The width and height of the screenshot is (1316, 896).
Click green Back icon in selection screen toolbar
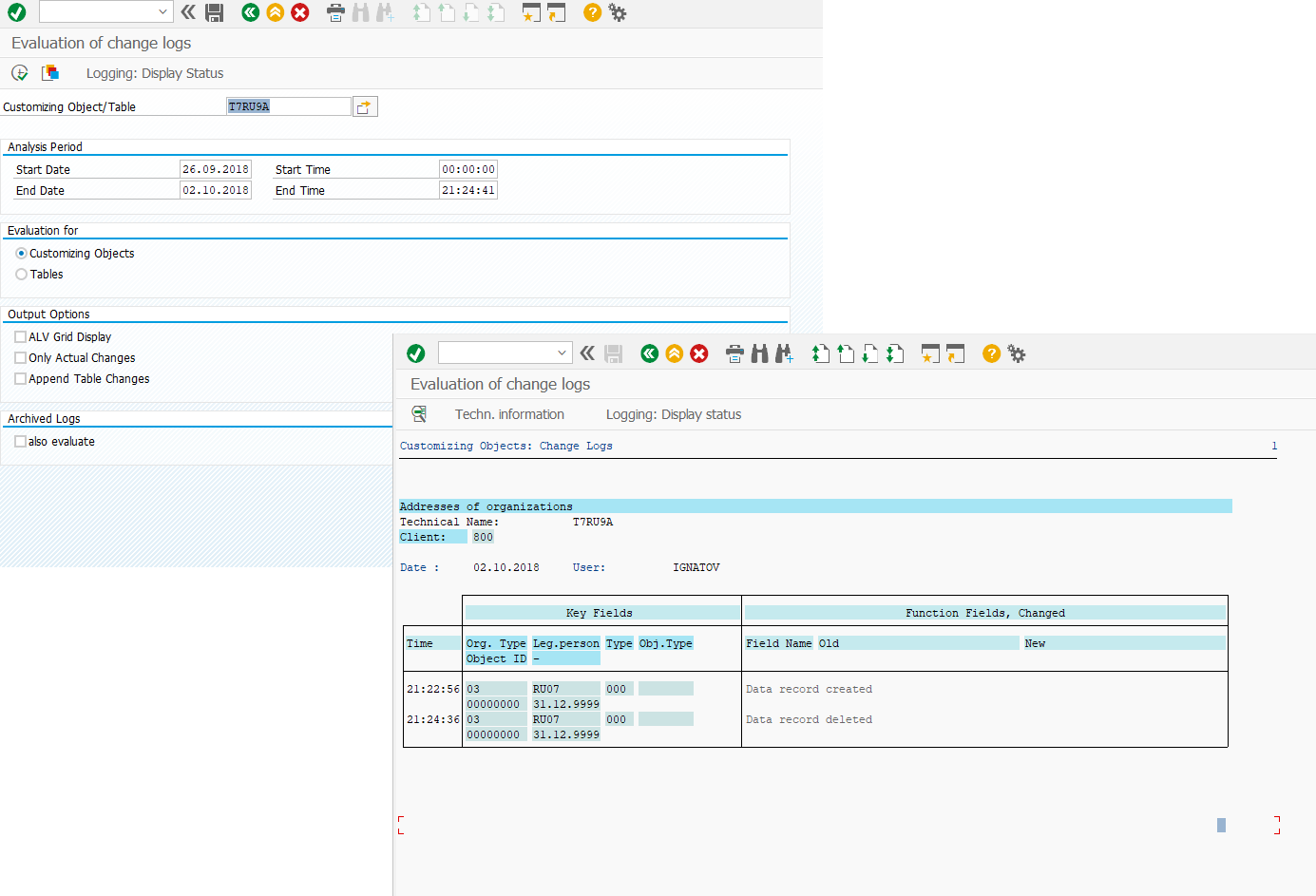[251, 12]
